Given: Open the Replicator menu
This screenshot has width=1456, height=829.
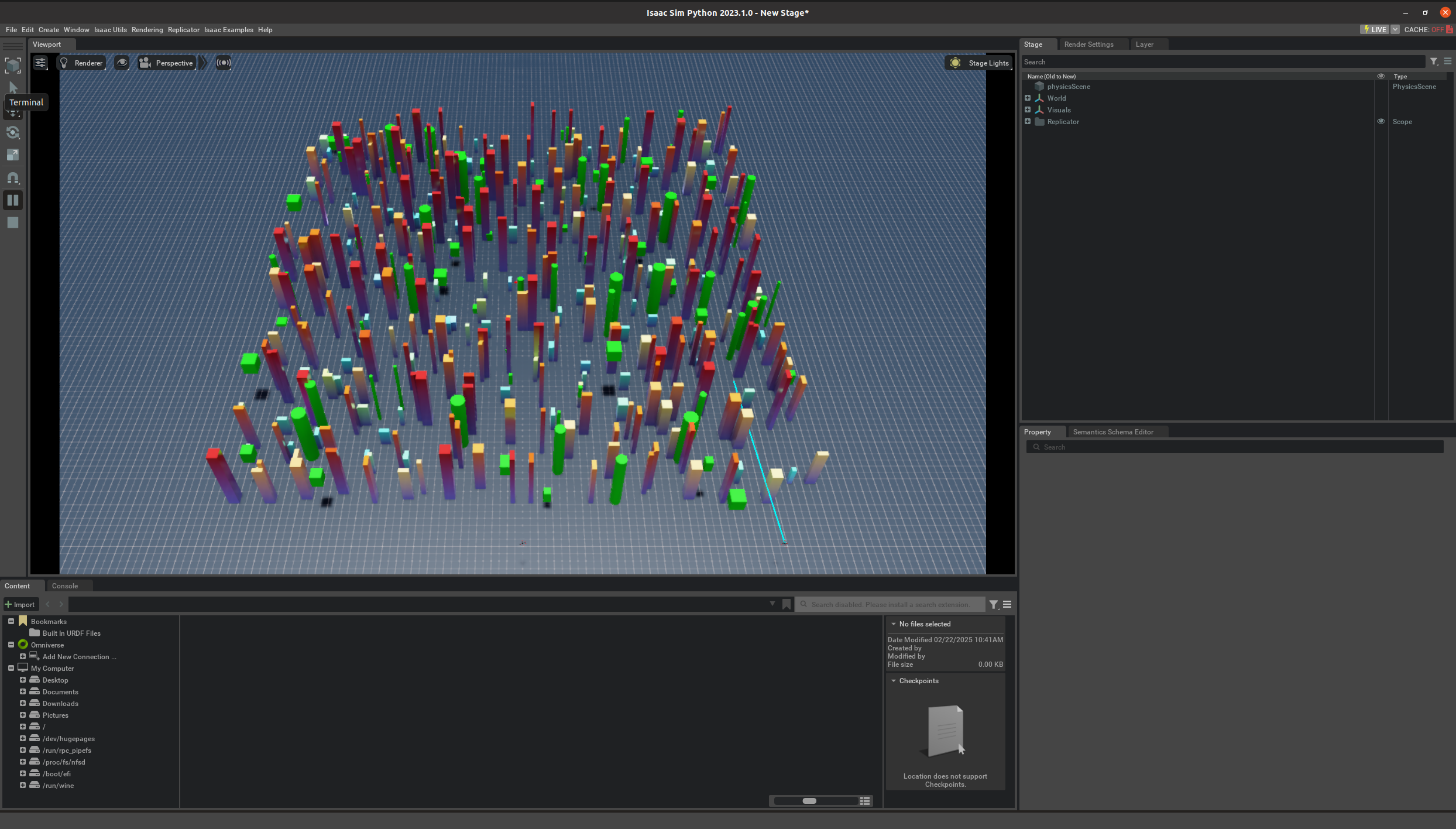Looking at the screenshot, I should point(183,29).
